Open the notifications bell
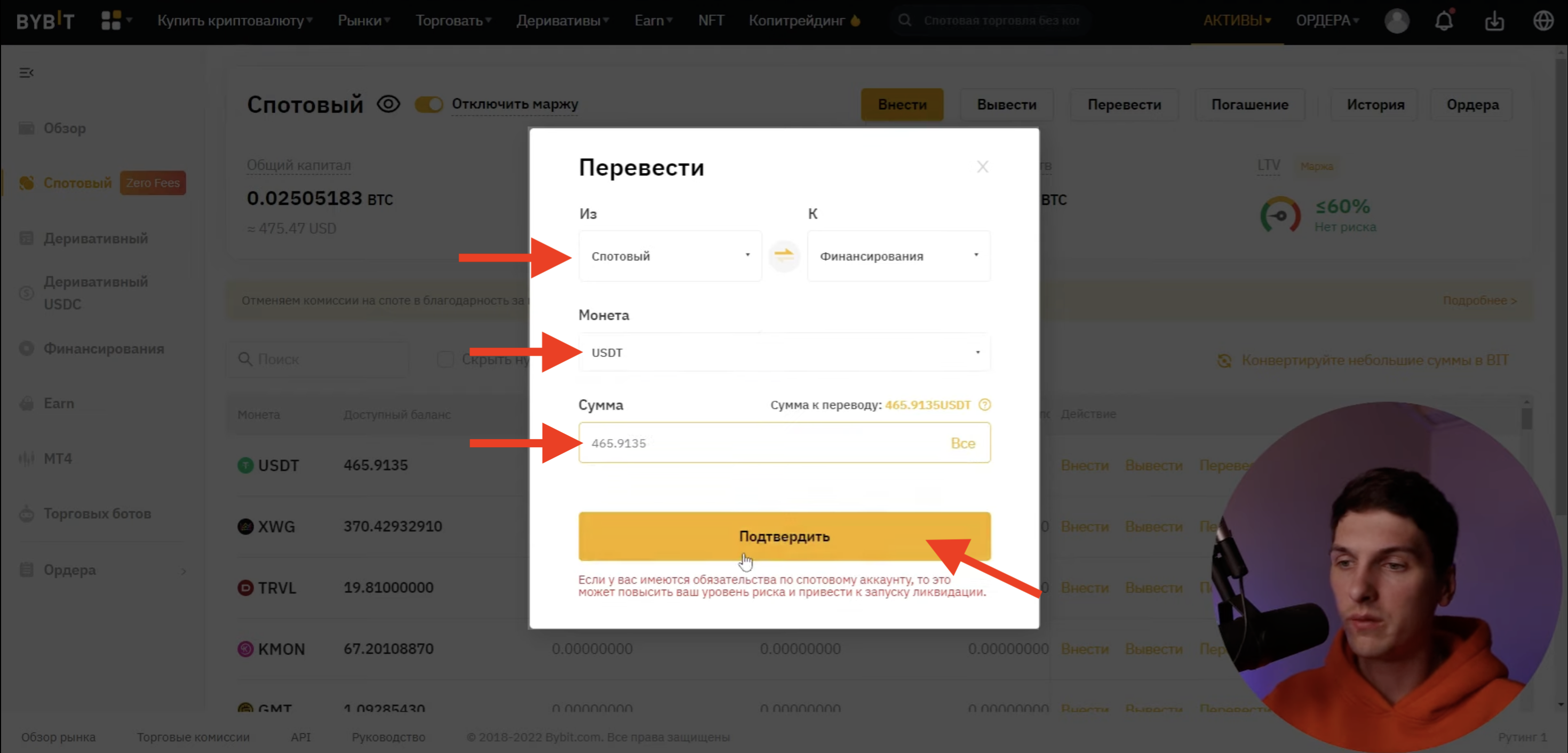Image resolution: width=1568 pixels, height=753 pixels. pyautogui.click(x=1444, y=21)
